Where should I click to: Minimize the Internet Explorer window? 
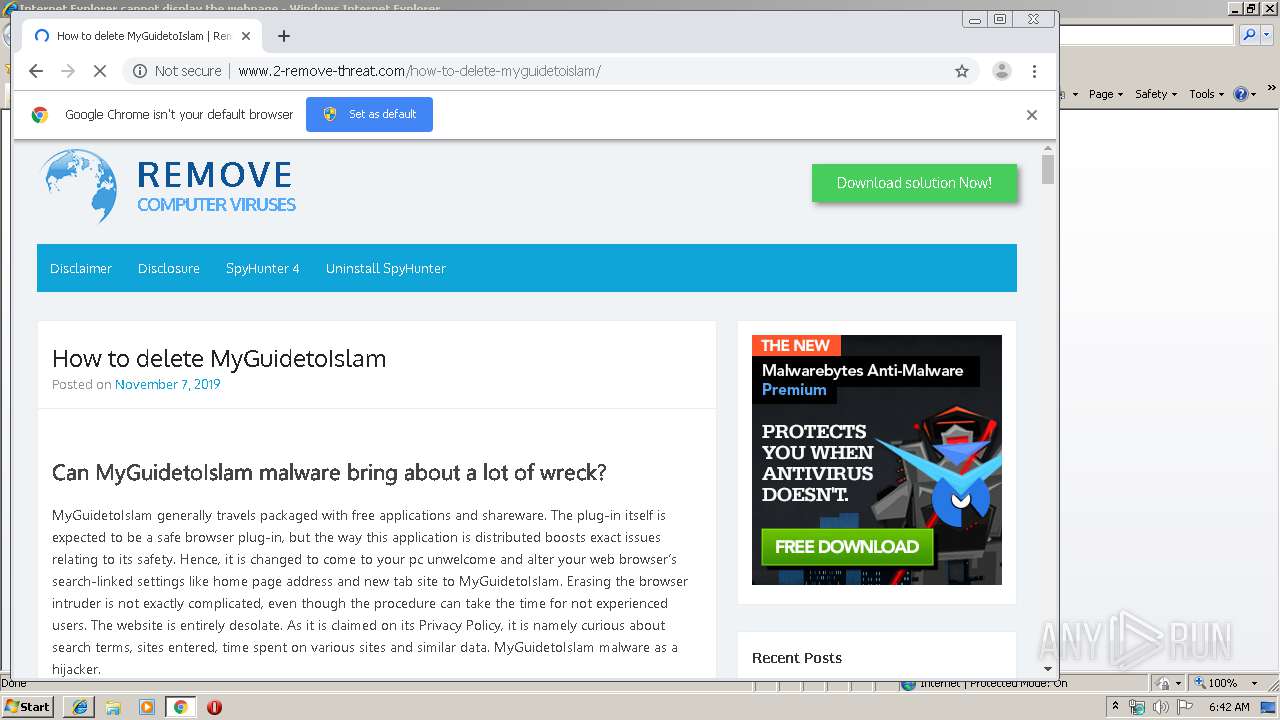pos(1234,8)
